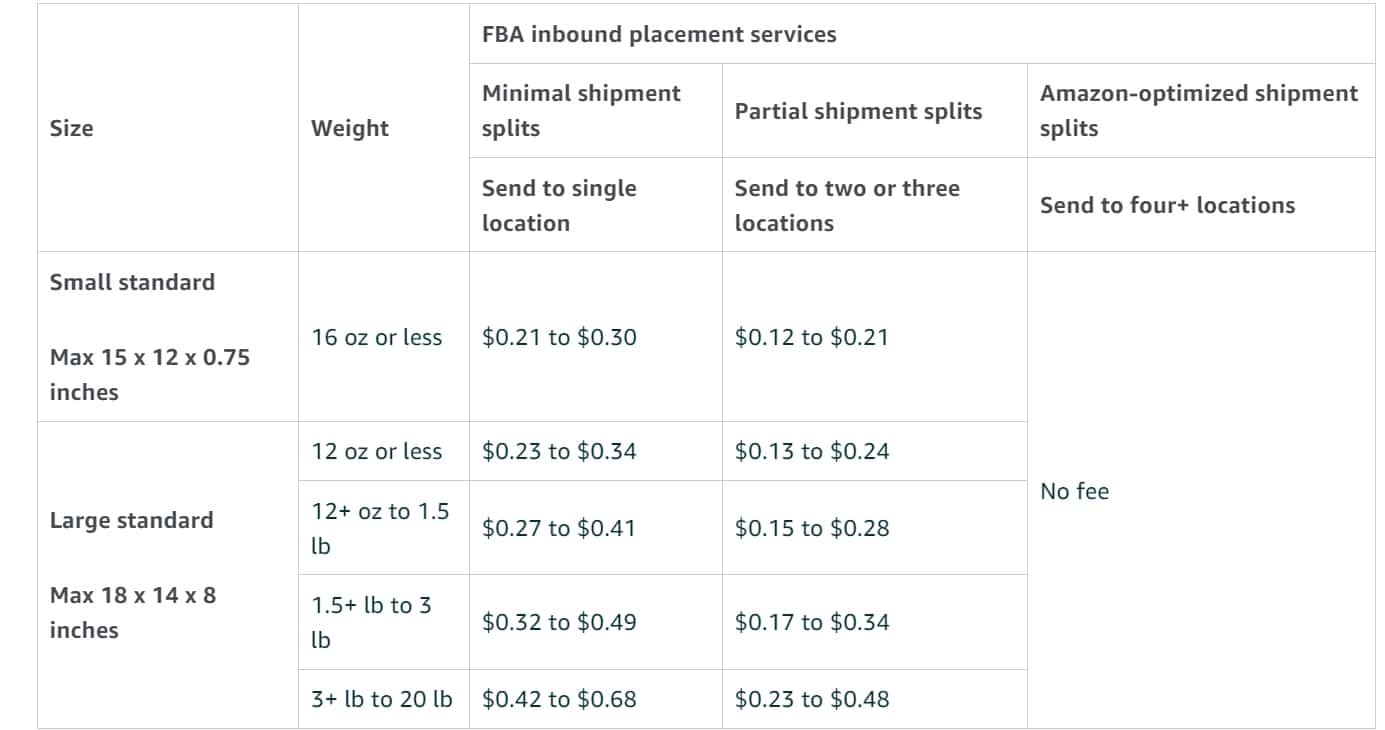Click Amazon-optimized shipment splits heading

pyautogui.click(x=1199, y=110)
